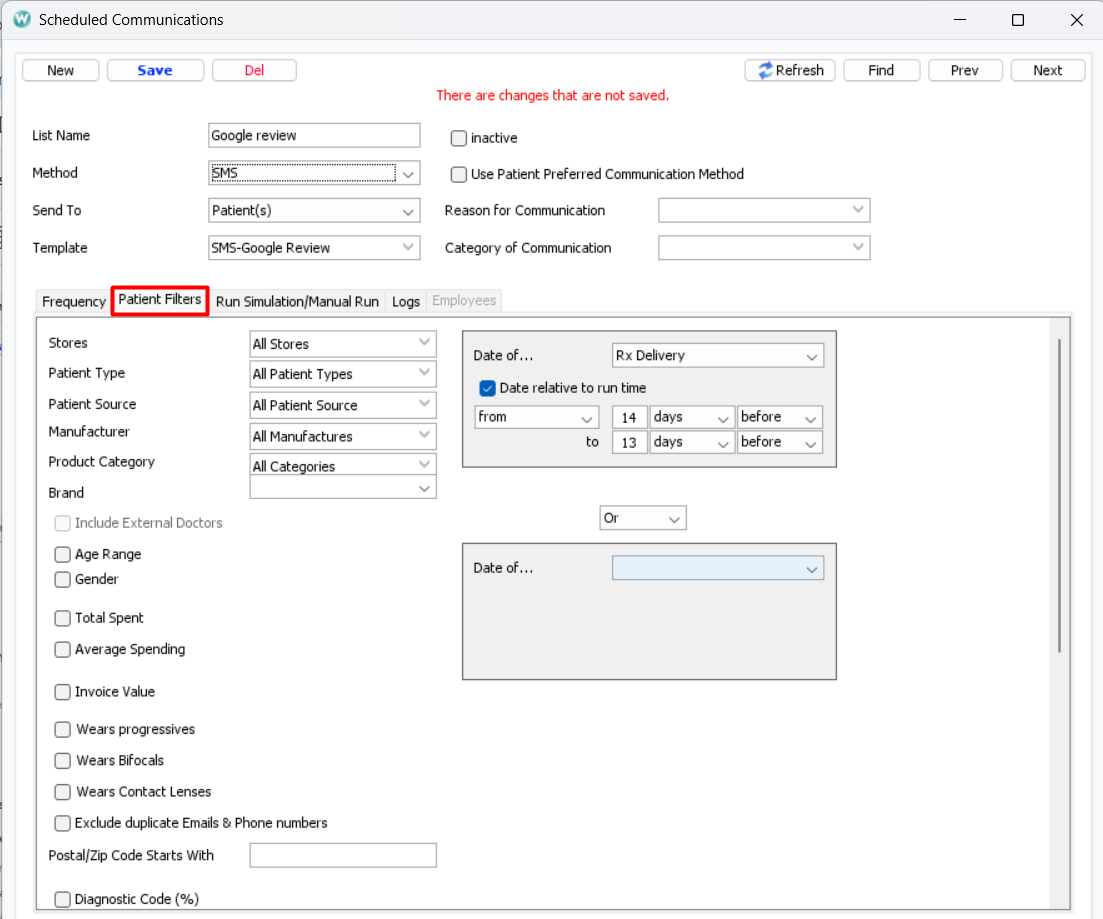The width and height of the screenshot is (1103, 919).
Task: Open the Rx Delivery date dropdown
Action: [x=718, y=355]
